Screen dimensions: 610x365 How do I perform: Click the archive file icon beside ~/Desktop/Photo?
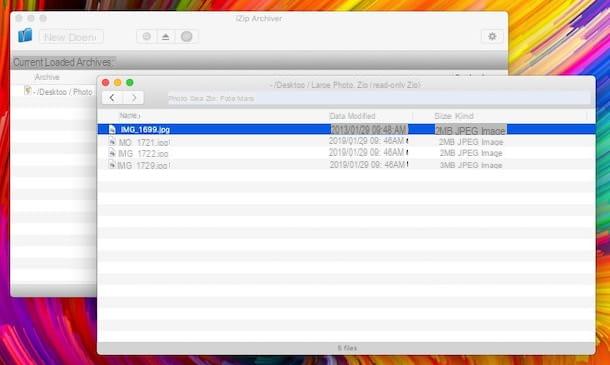click(x=28, y=91)
